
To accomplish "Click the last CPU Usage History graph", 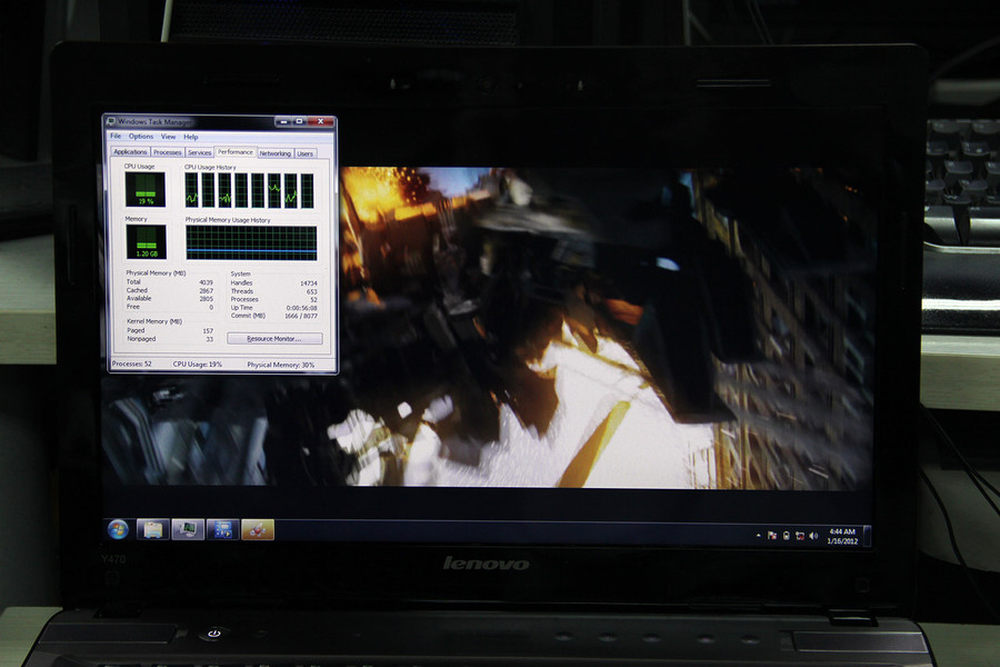I will coord(307,191).
